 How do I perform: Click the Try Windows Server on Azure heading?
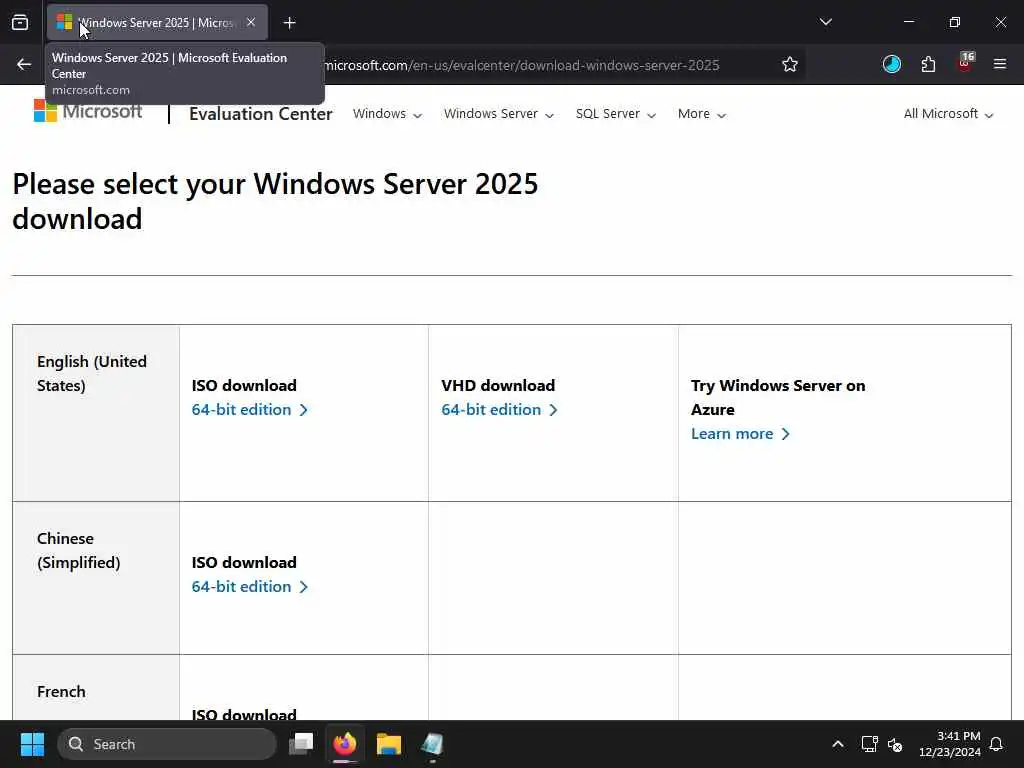[778, 397]
